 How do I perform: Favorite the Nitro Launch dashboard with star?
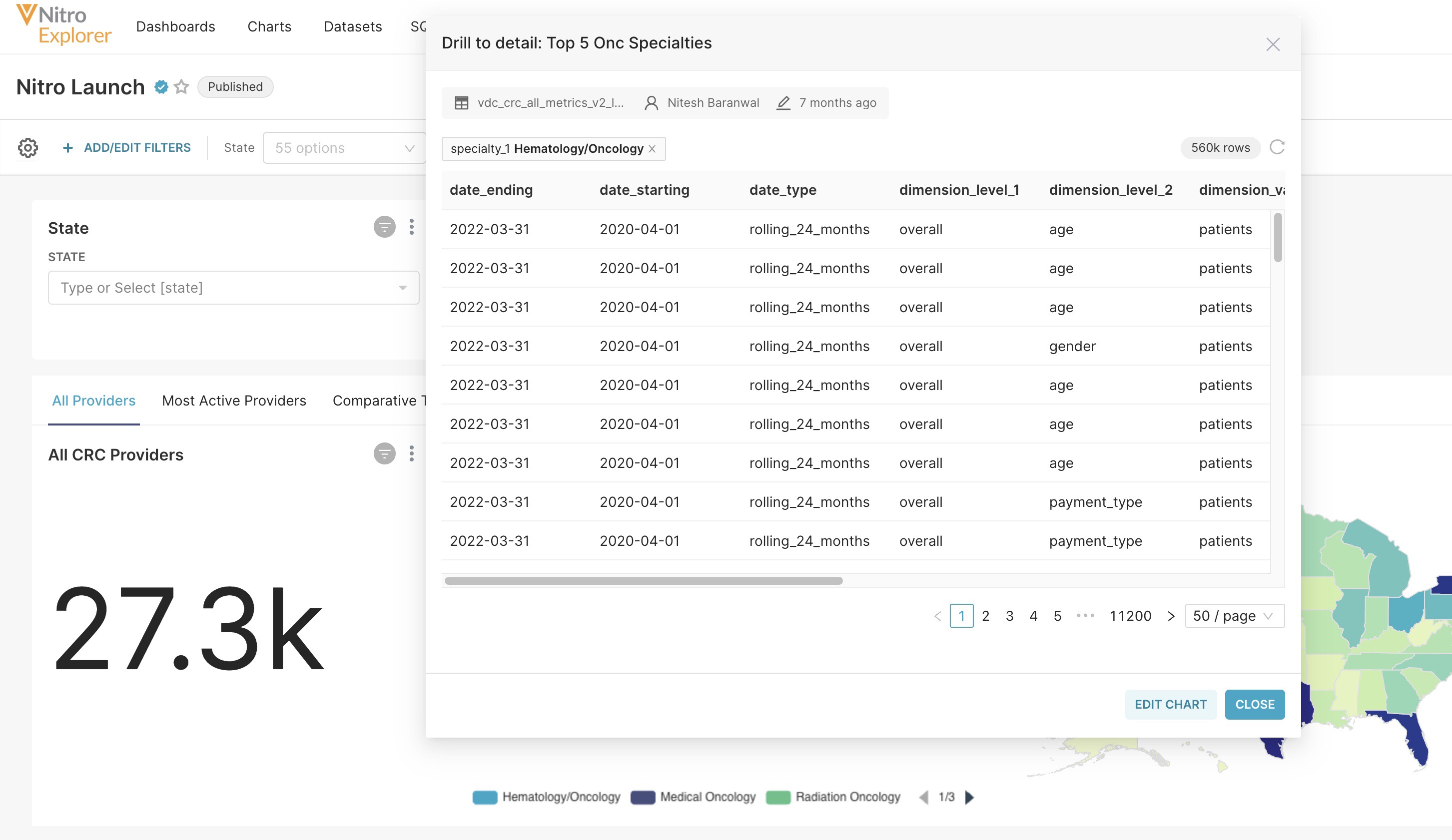tap(181, 87)
